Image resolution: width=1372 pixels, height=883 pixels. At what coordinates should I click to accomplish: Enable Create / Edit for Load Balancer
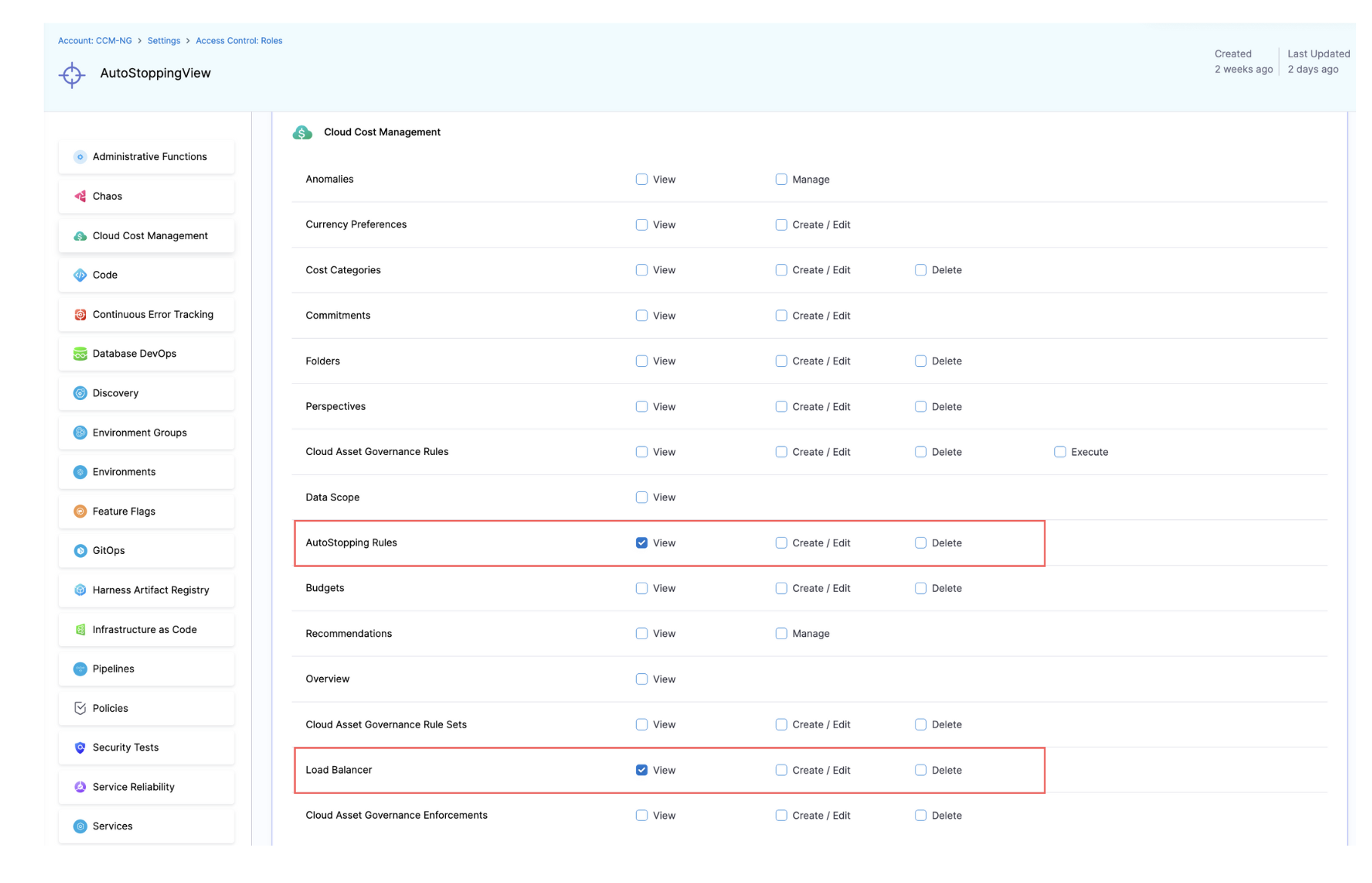[781, 771]
